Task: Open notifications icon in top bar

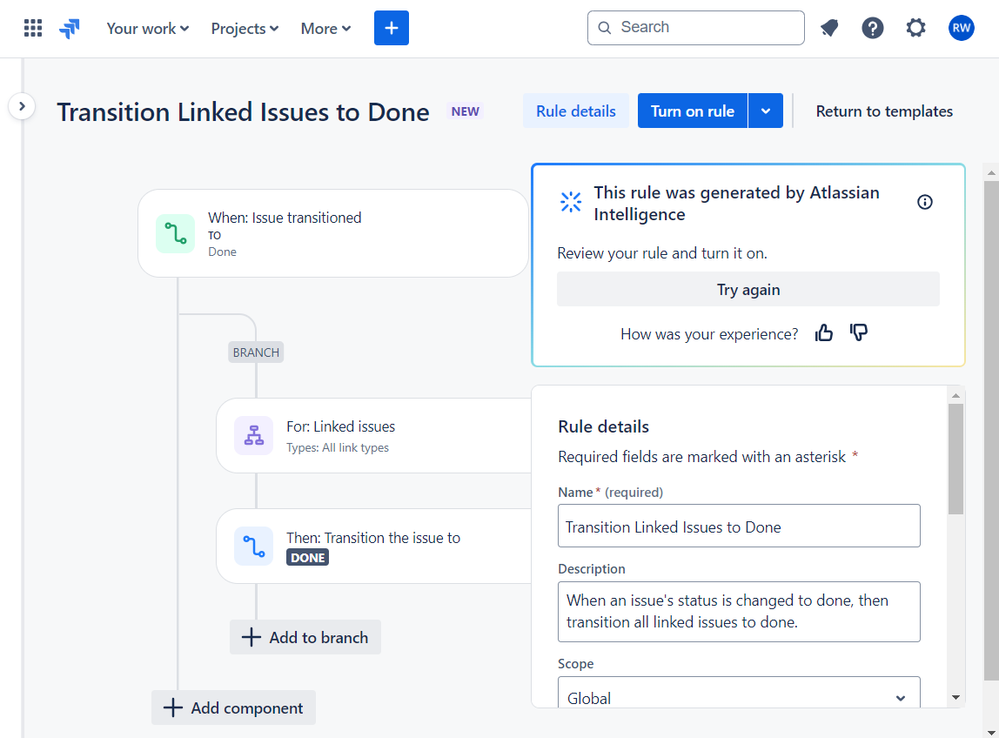Action: click(829, 28)
